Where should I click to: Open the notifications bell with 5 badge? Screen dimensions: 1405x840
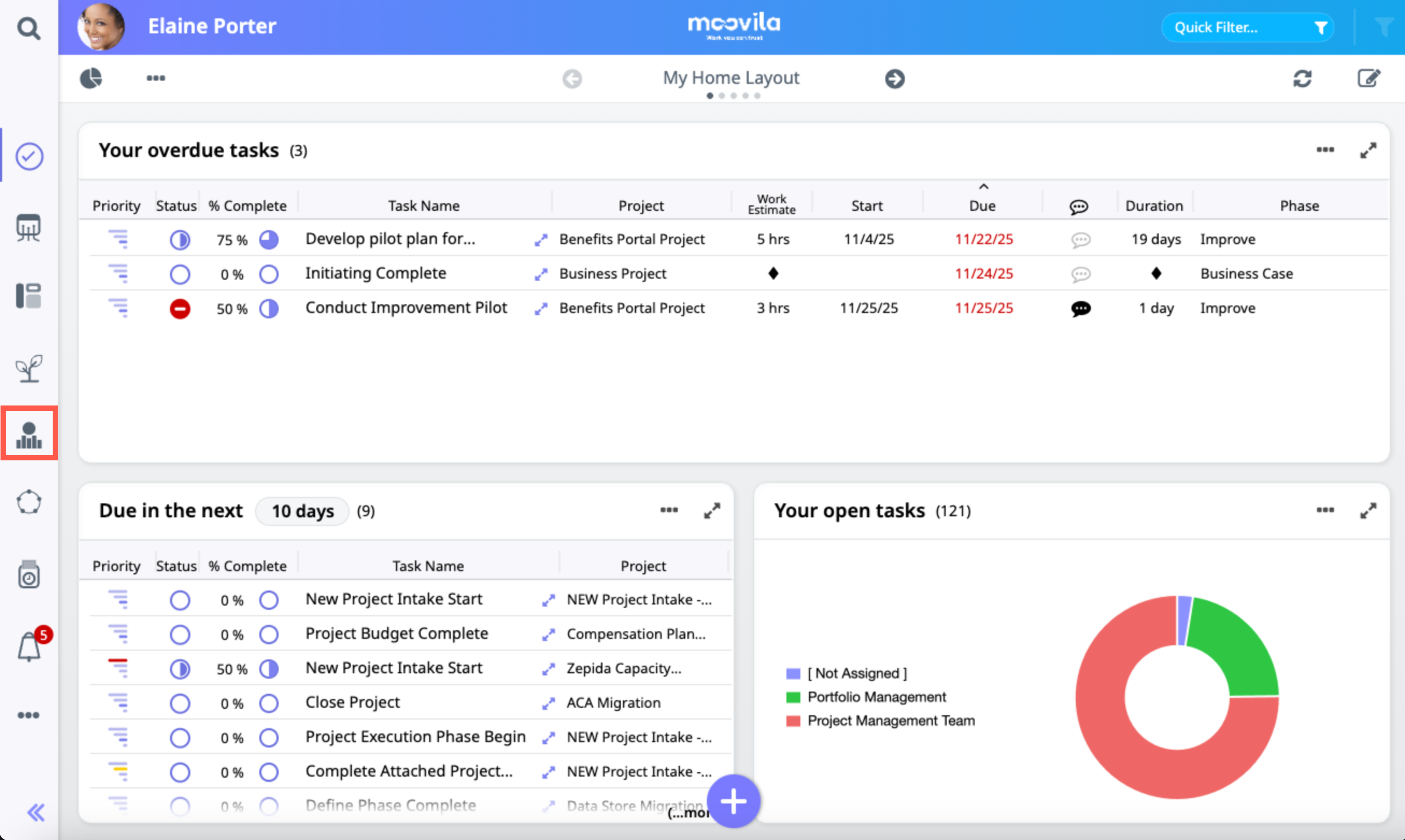(30, 646)
